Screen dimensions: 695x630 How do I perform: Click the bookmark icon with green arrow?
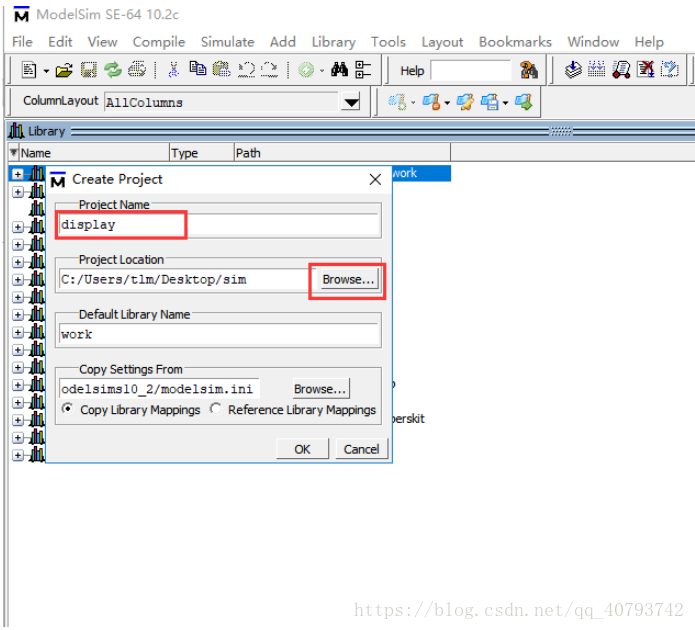tap(523, 102)
